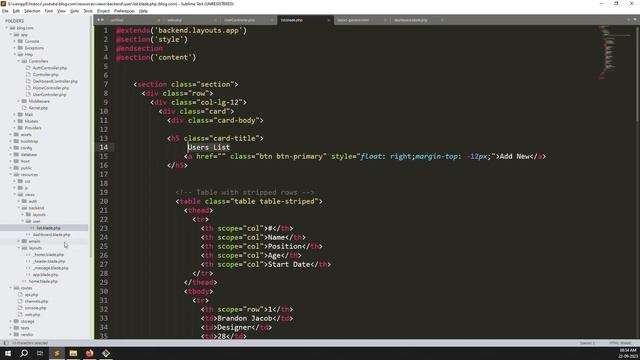This screenshot has height=360, width=640.
Task: Open Firefox from the taskbar
Action: click(89, 353)
